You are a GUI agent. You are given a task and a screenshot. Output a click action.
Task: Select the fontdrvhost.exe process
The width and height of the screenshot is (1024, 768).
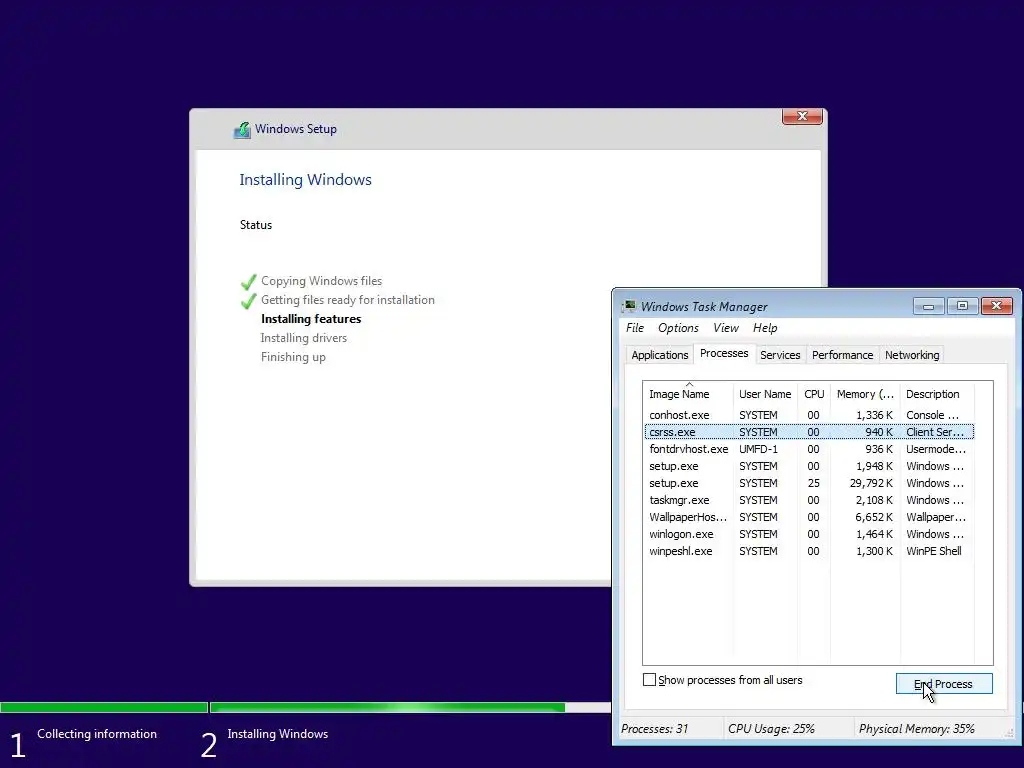pyautogui.click(x=808, y=449)
